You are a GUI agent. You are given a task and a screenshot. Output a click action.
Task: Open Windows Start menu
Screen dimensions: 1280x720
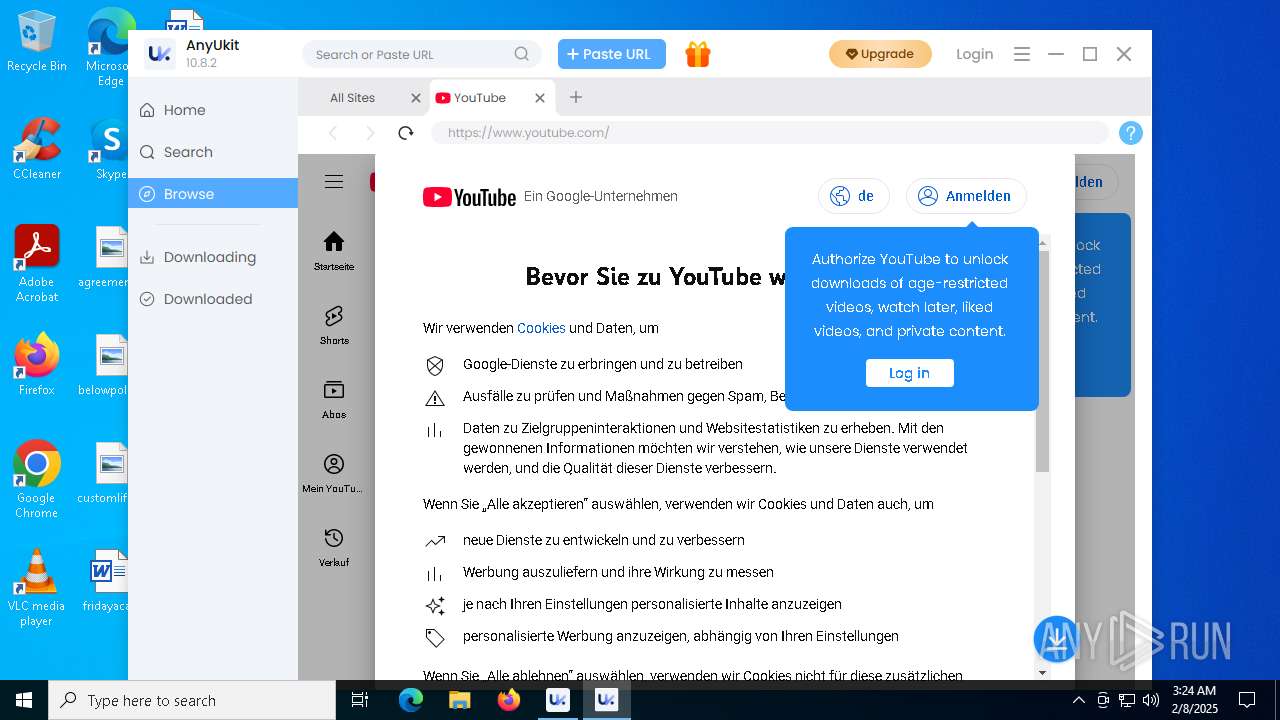coord(24,700)
